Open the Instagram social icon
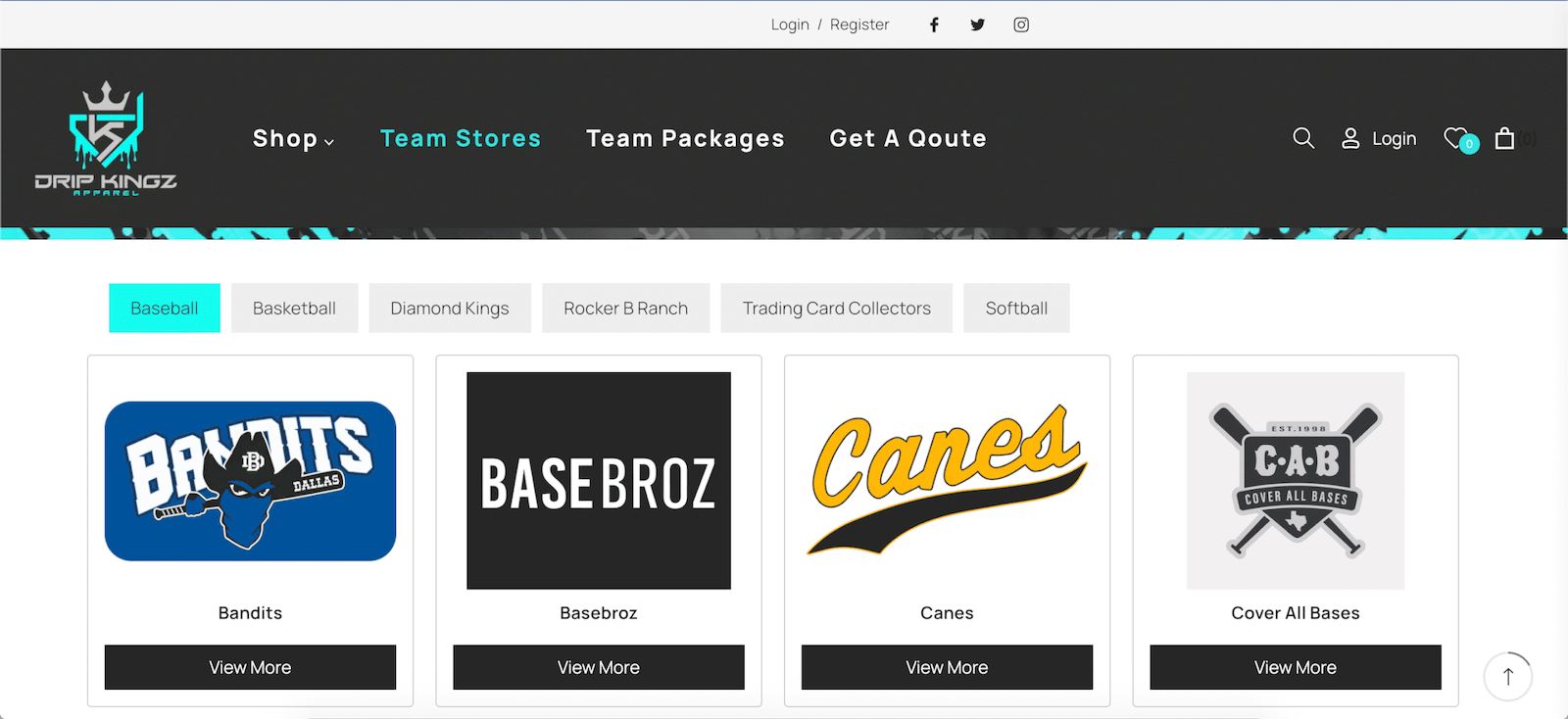Screen dimensions: 1568x719 click(x=1021, y=24)
